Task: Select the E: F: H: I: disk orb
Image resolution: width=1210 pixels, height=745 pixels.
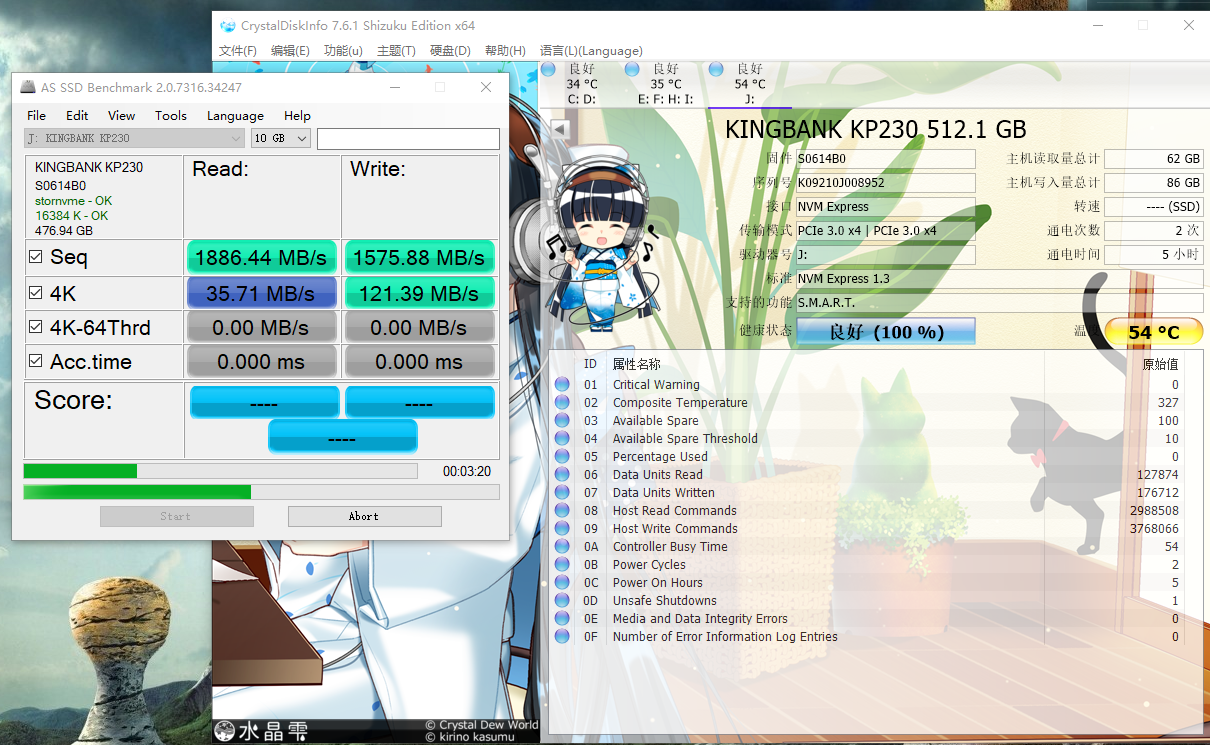Action: 632,69
